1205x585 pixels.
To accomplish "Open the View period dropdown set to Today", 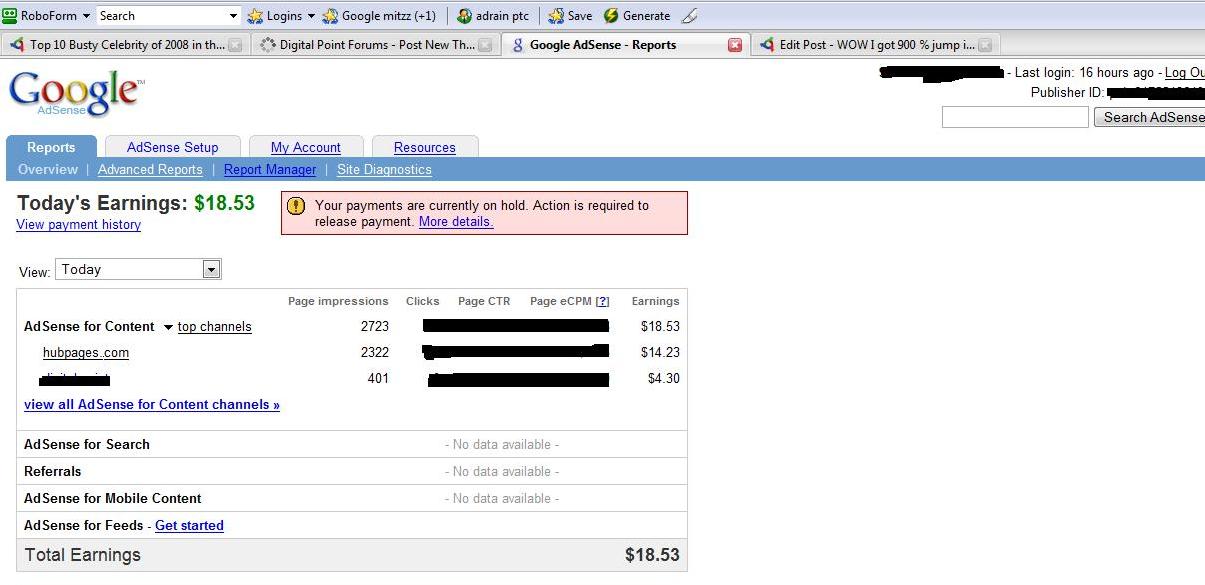I will coord(138,269).
